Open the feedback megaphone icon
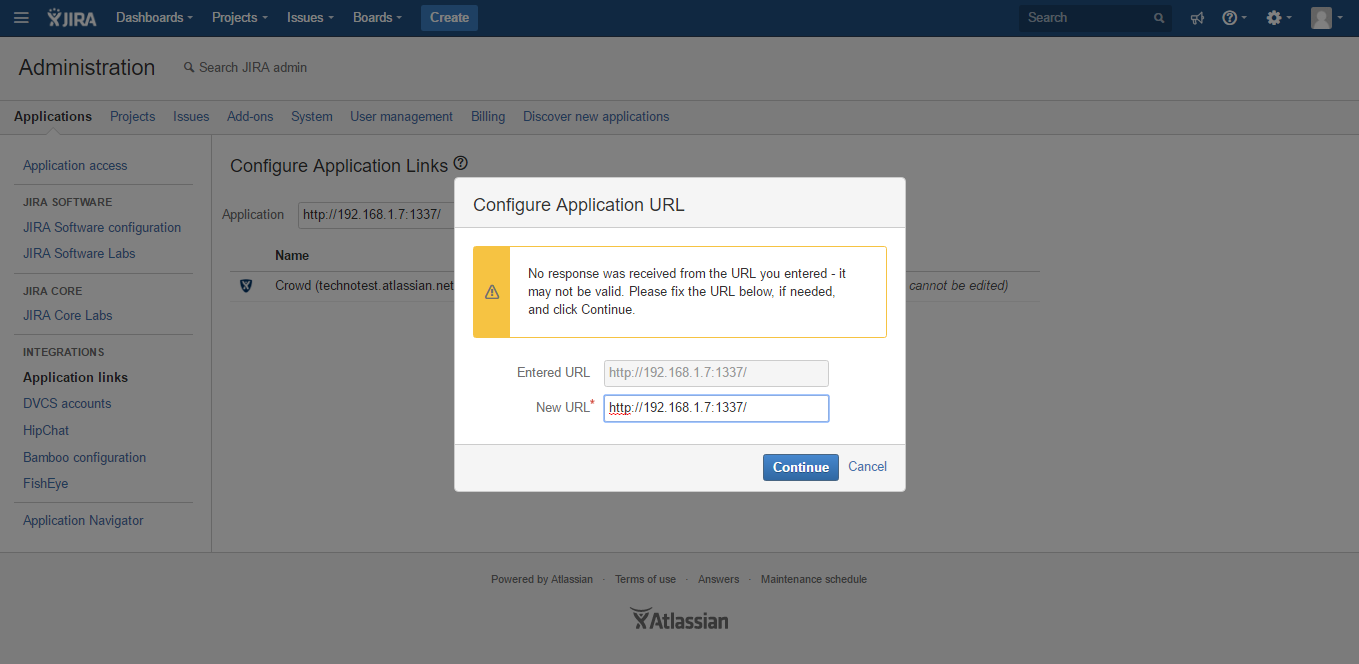The image size is (1359, 664). 1197,18
